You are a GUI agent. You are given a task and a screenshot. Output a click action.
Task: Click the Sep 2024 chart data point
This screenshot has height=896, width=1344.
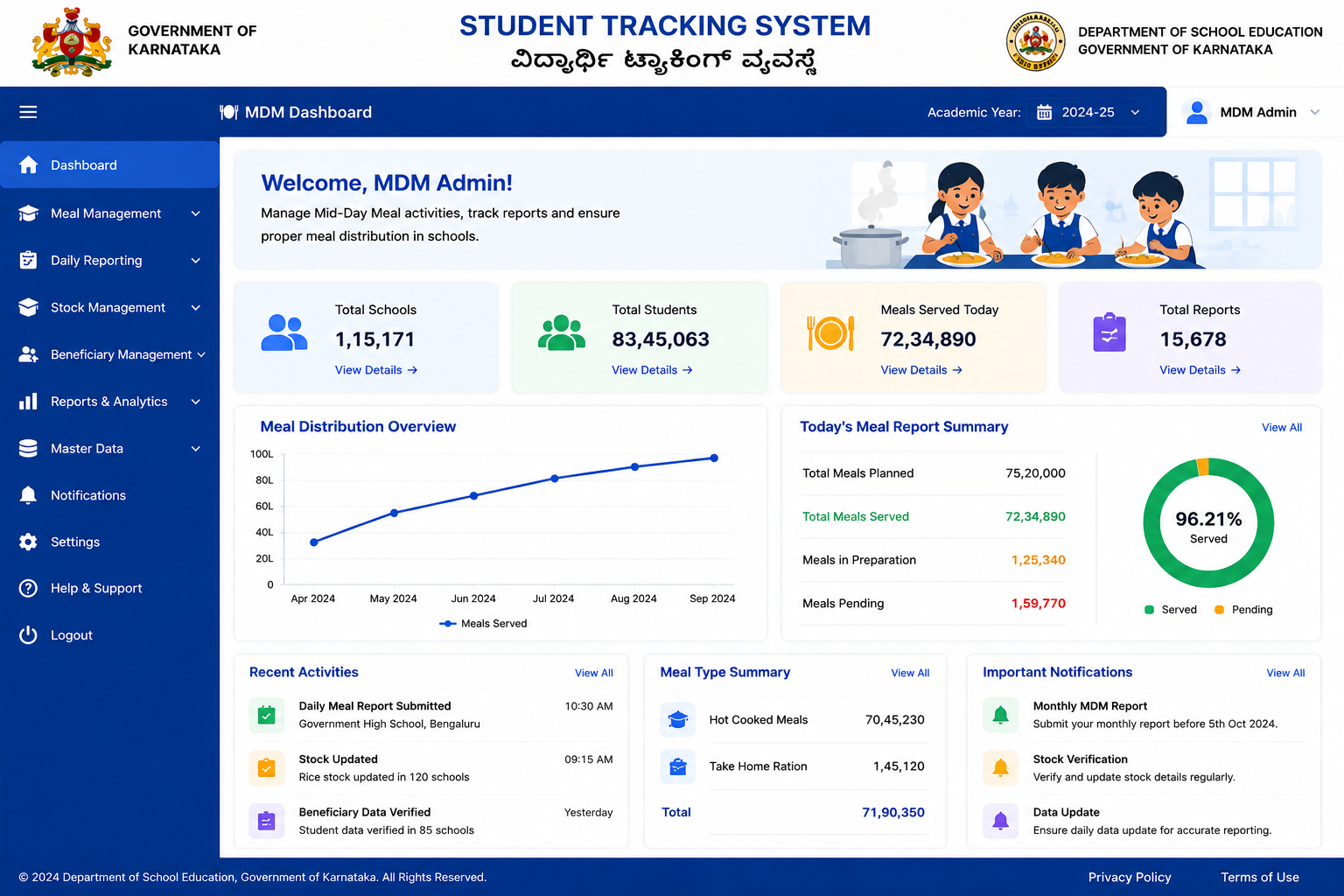click(714, 458)
